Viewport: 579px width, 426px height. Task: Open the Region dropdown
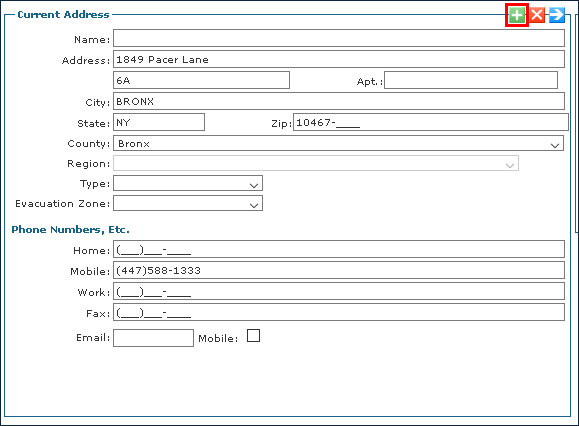pyautogui.click(x=316, y=163)
